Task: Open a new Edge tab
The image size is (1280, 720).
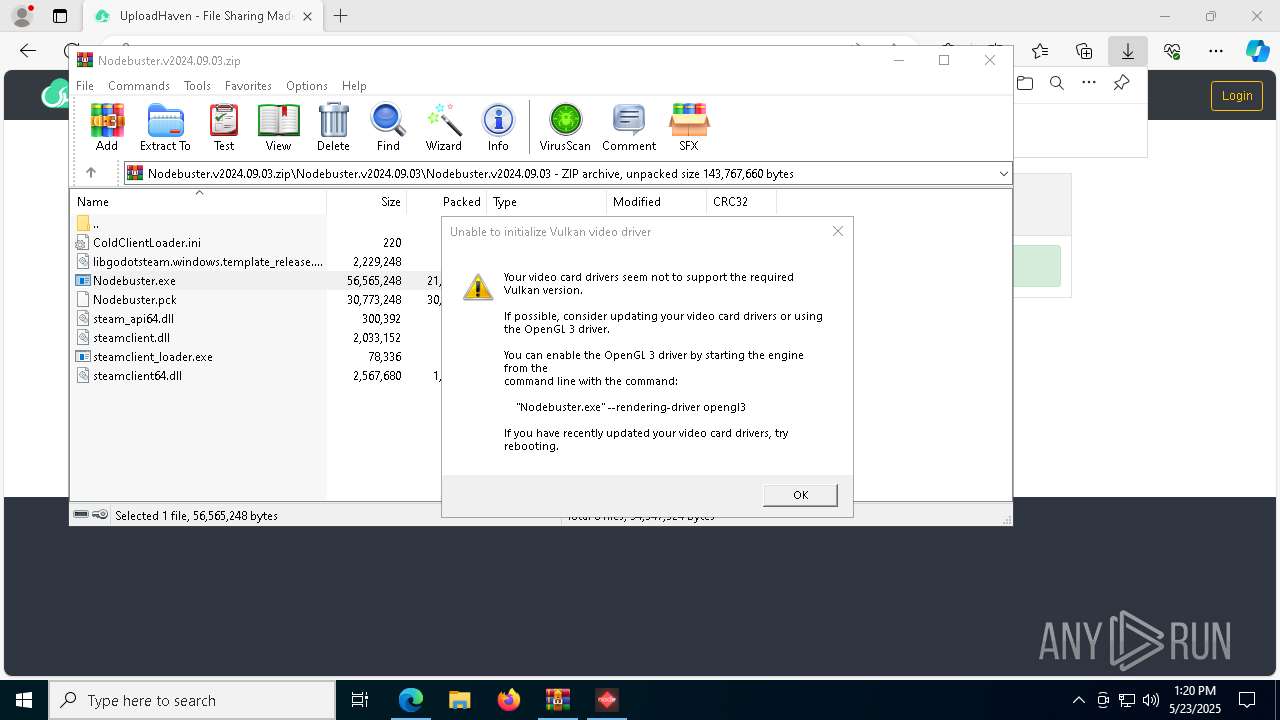Action: [340, 16]
